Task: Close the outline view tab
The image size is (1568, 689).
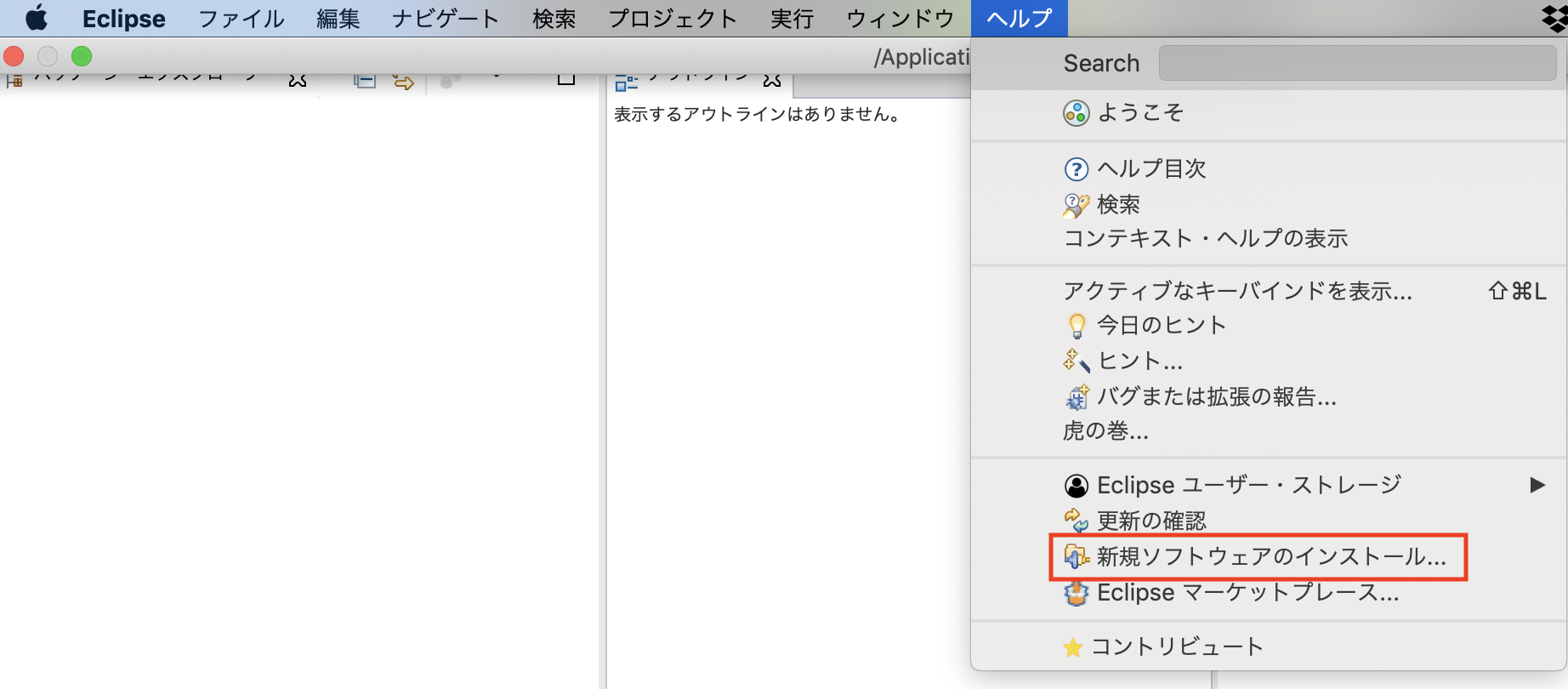Action: tap(772, 80)
